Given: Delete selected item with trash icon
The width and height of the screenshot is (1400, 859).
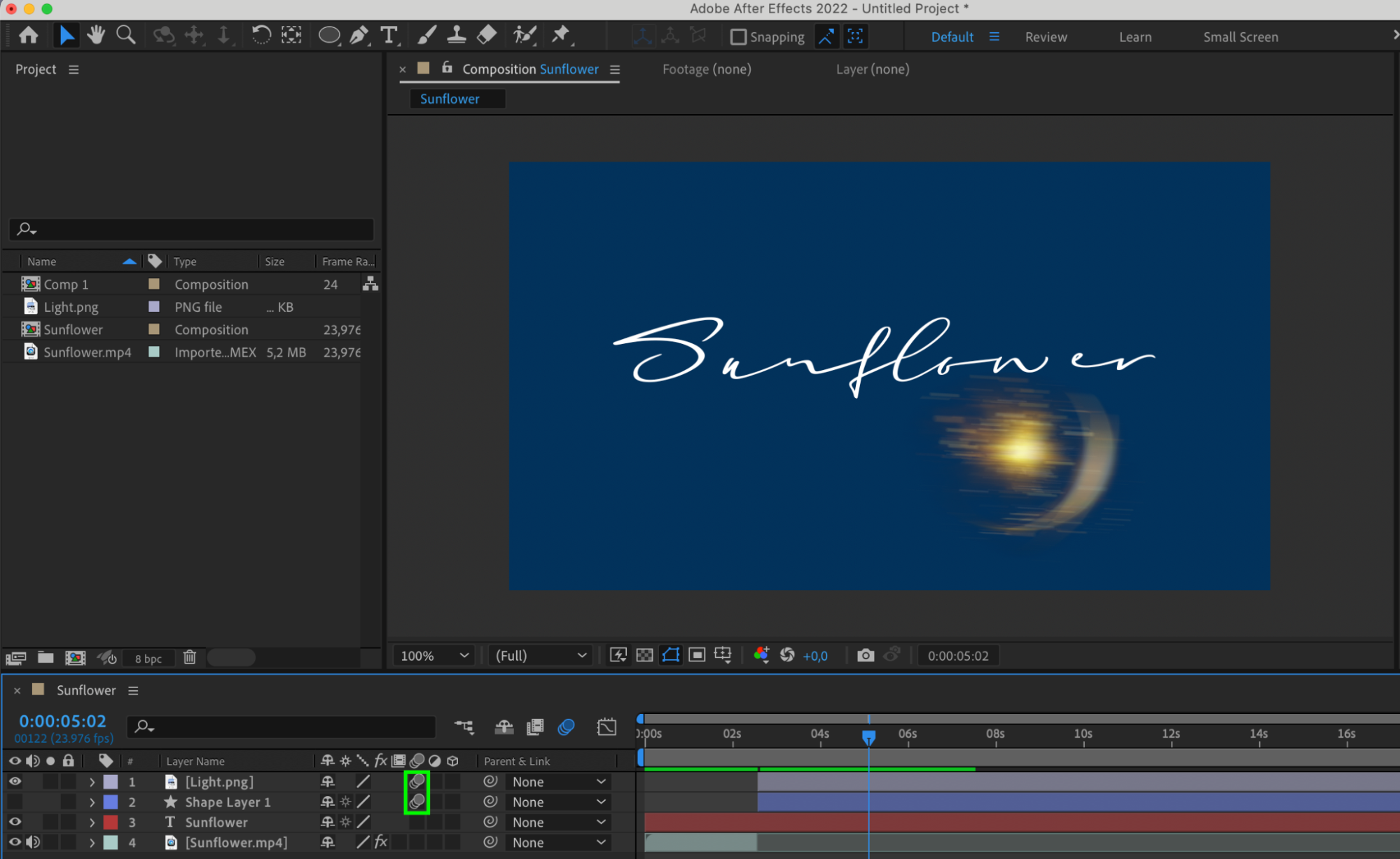Looking at the screenshot, I should 189,657.
